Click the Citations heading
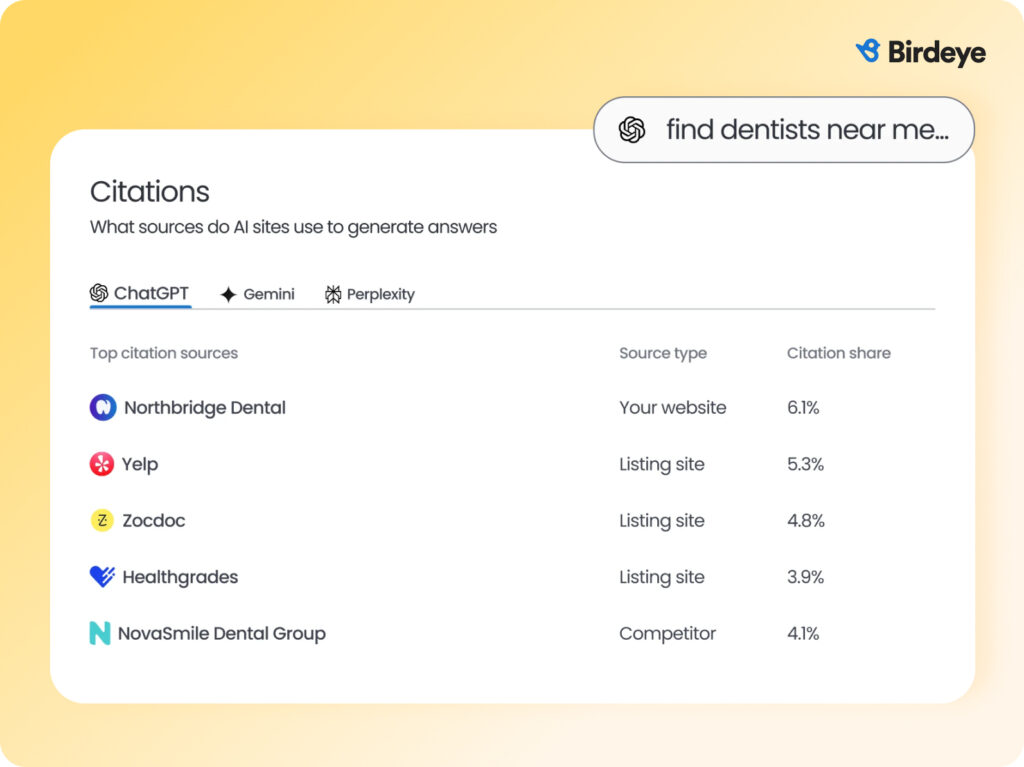The image size is (1024, 767). point(150,192)
